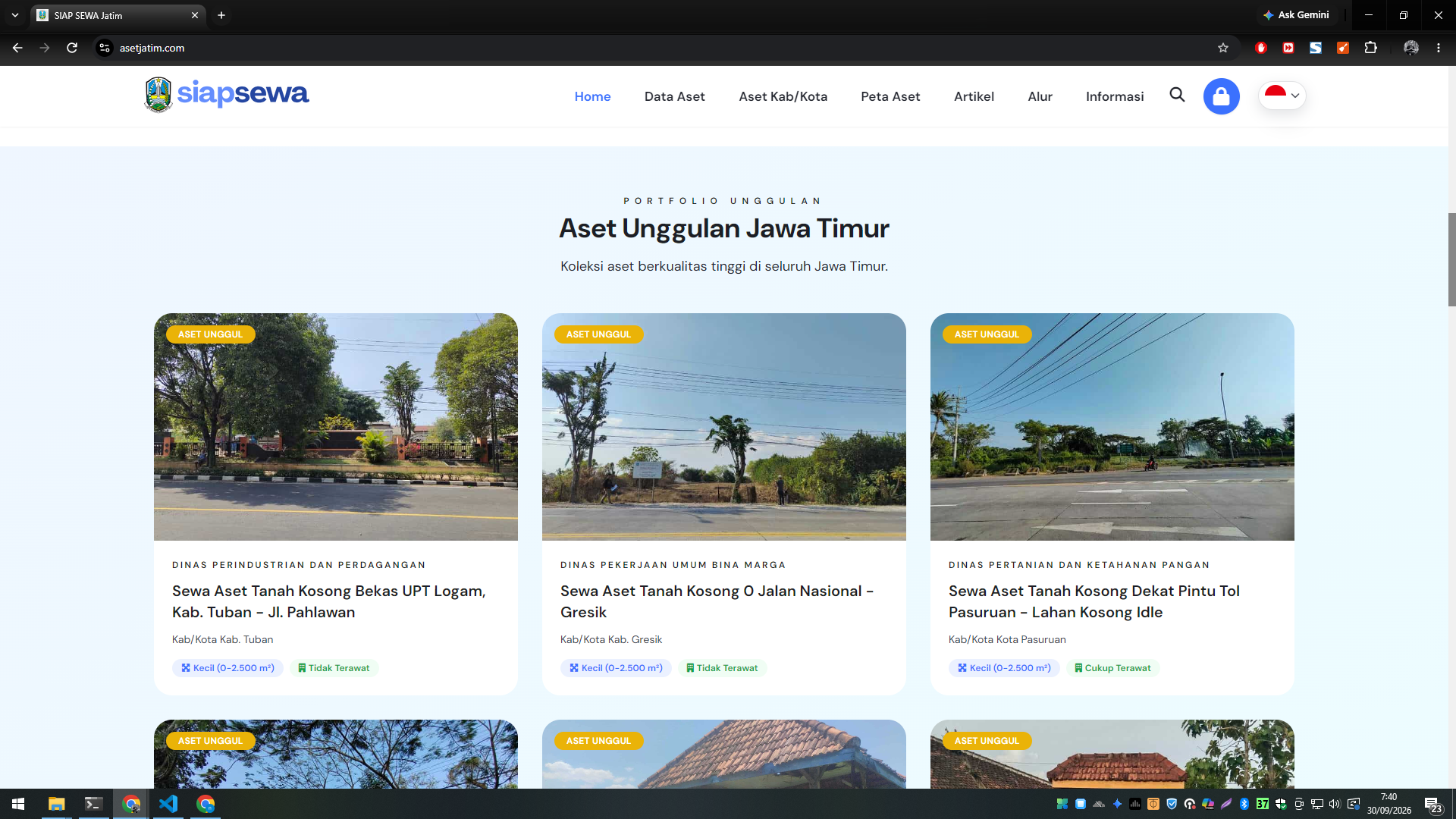Click the Kecil size tag on Tuban card

[227, 668]
